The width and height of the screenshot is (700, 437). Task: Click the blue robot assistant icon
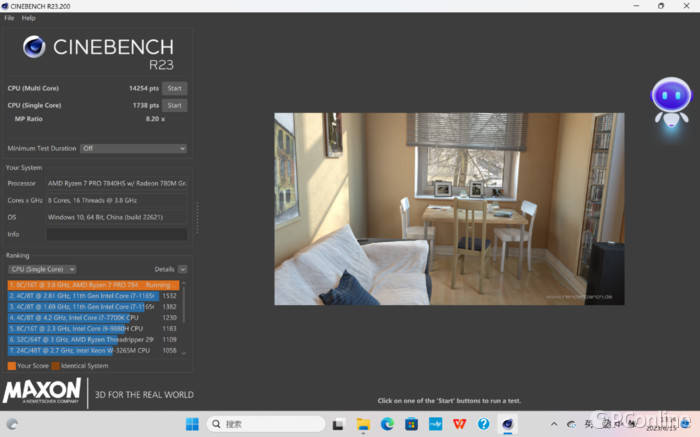coord(670,100)
